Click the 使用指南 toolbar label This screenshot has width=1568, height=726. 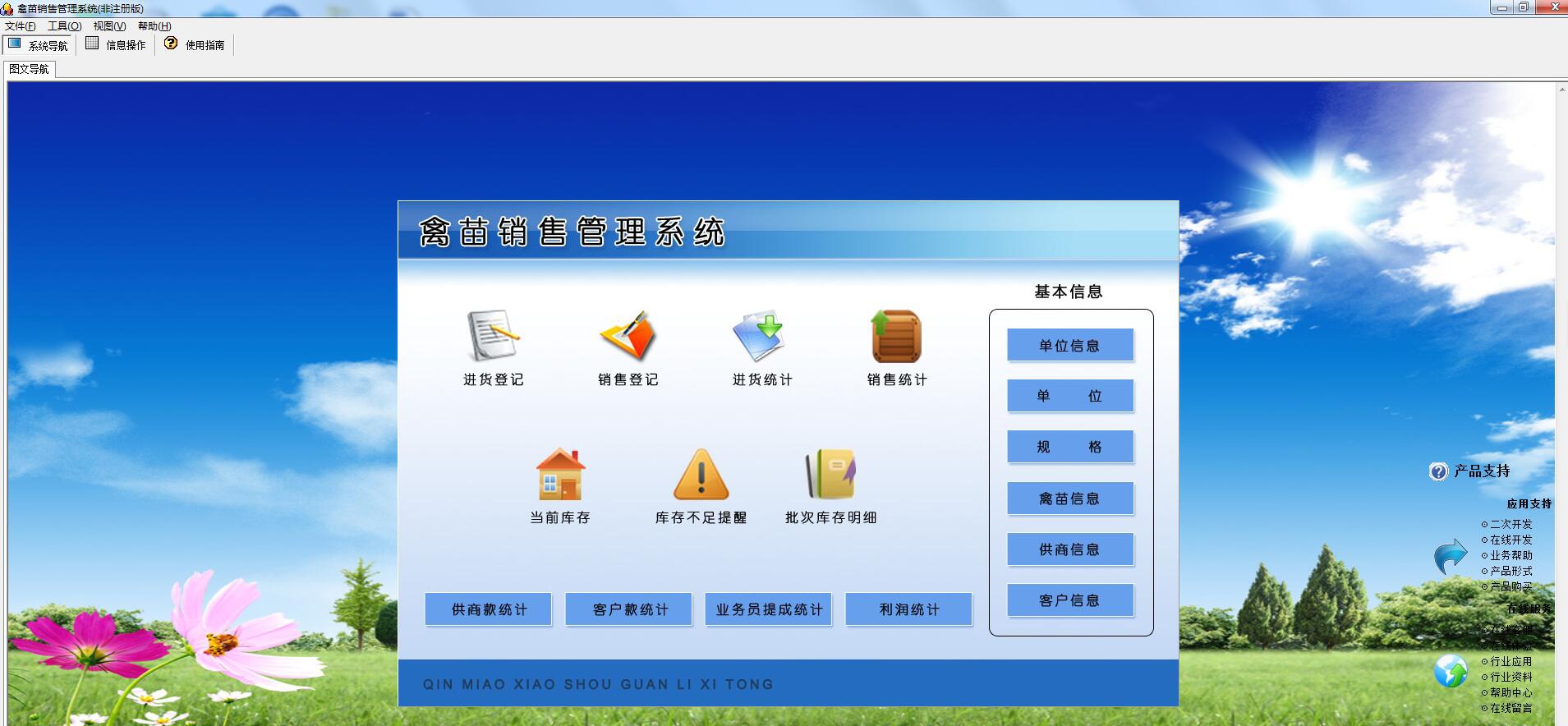point(205,45)
